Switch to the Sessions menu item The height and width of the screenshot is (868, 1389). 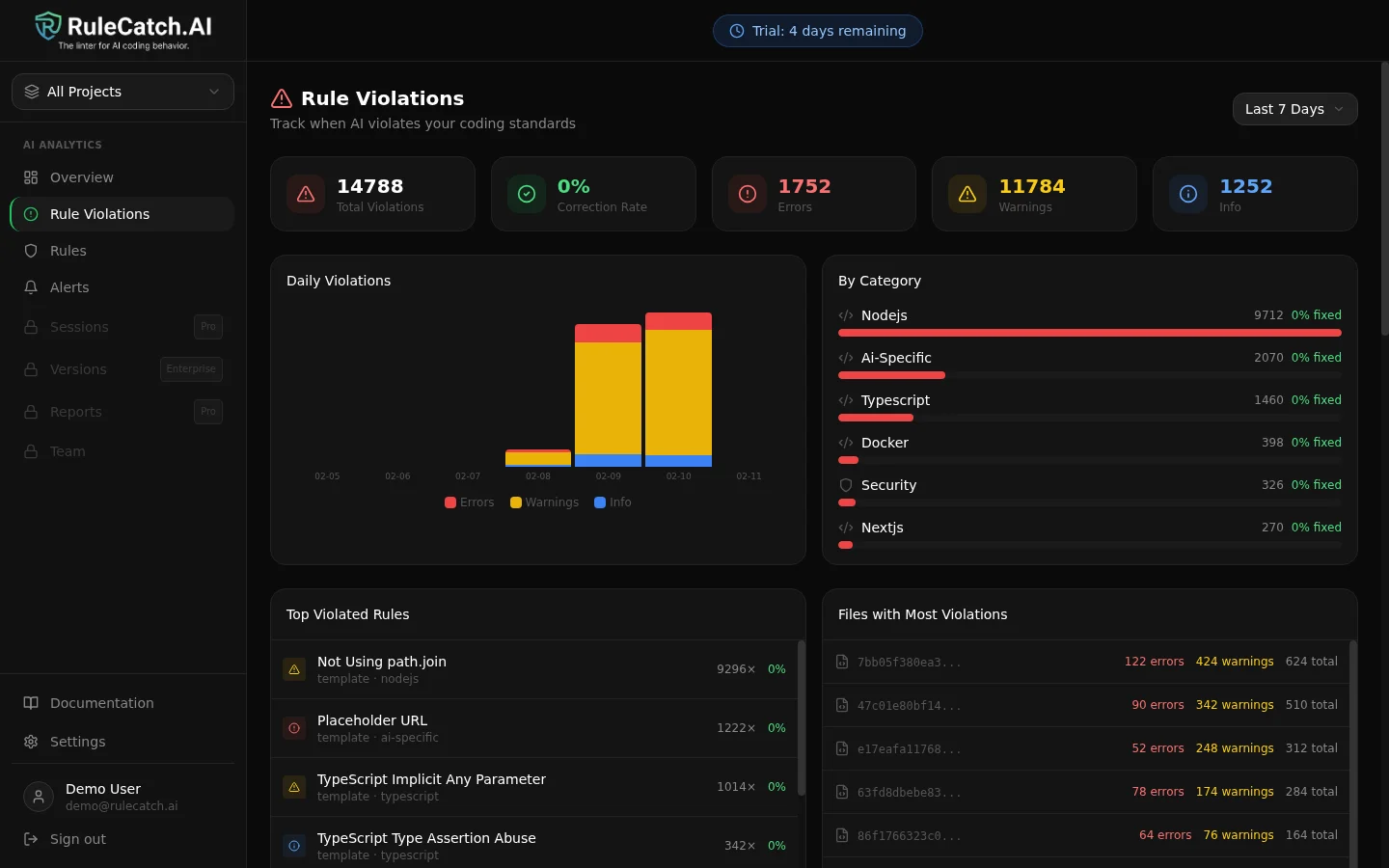(x=78, y=327)
